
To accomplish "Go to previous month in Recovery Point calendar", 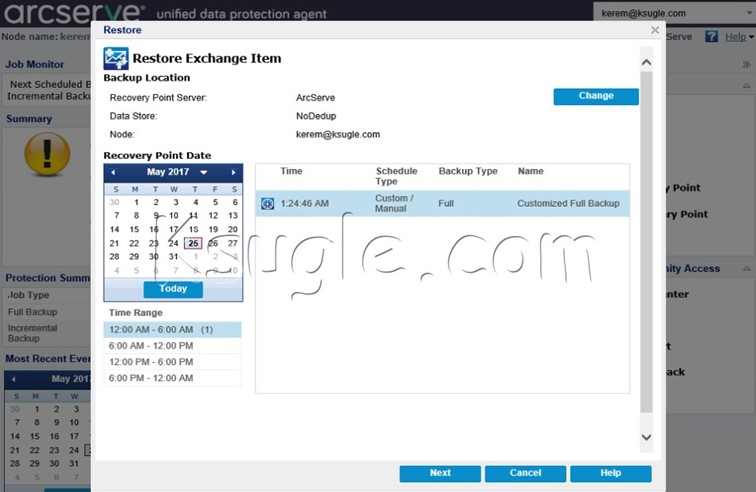I will click(x=113, y=172).
